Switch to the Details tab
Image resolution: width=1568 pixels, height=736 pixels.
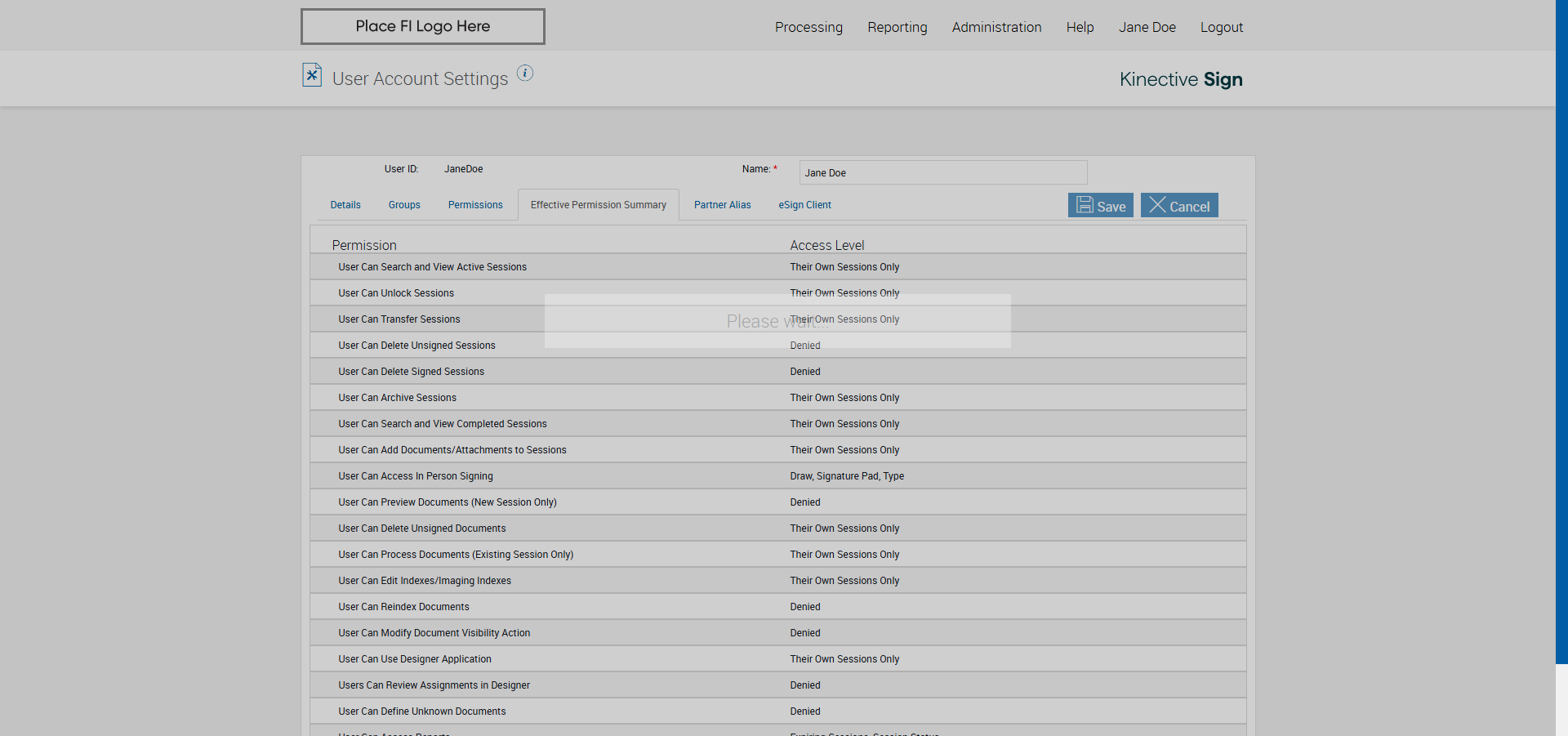345,205
